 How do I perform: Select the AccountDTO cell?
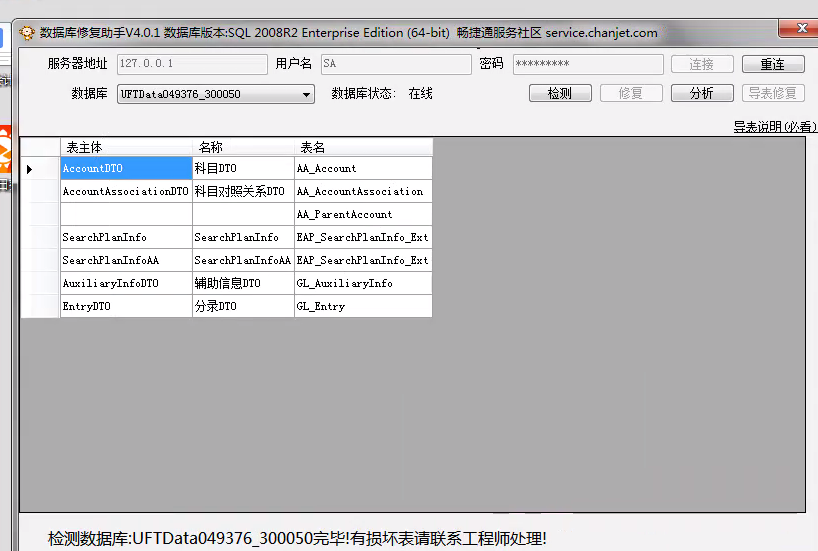click(126, 169)
